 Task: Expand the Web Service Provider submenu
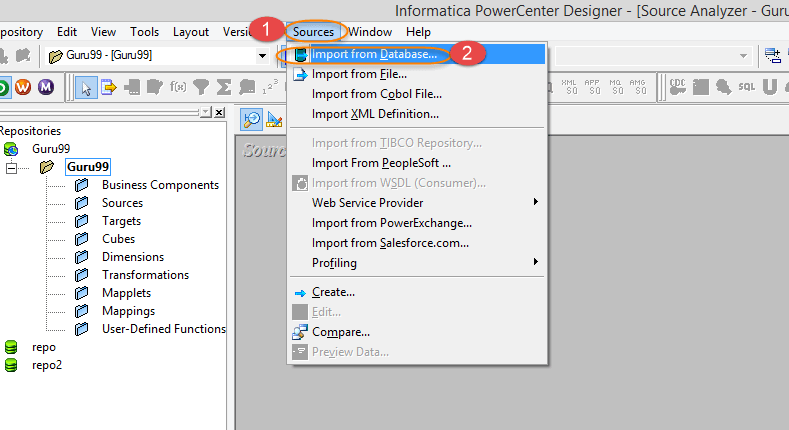[x=536, y=202]
